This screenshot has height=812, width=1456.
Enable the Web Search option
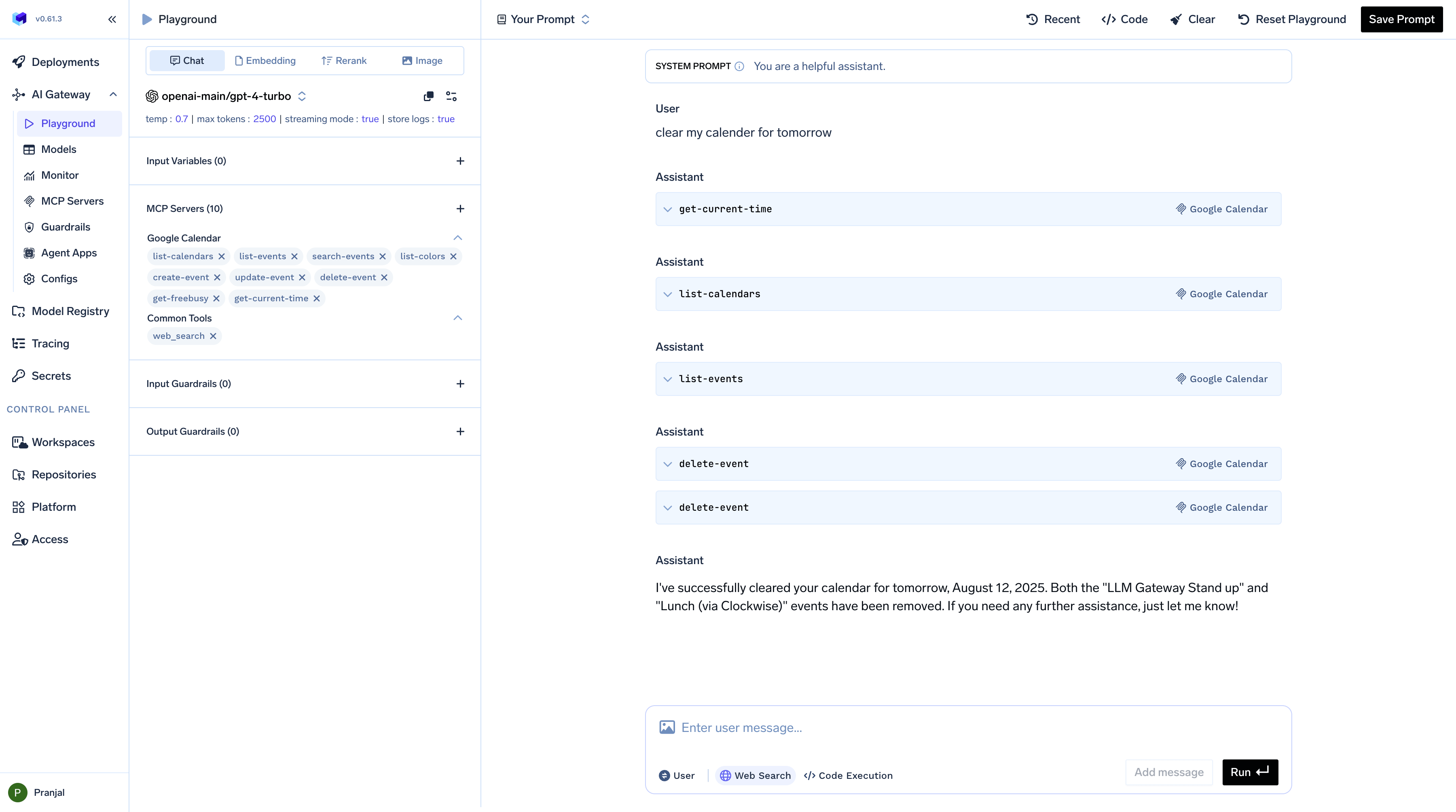tap(755, 775)
